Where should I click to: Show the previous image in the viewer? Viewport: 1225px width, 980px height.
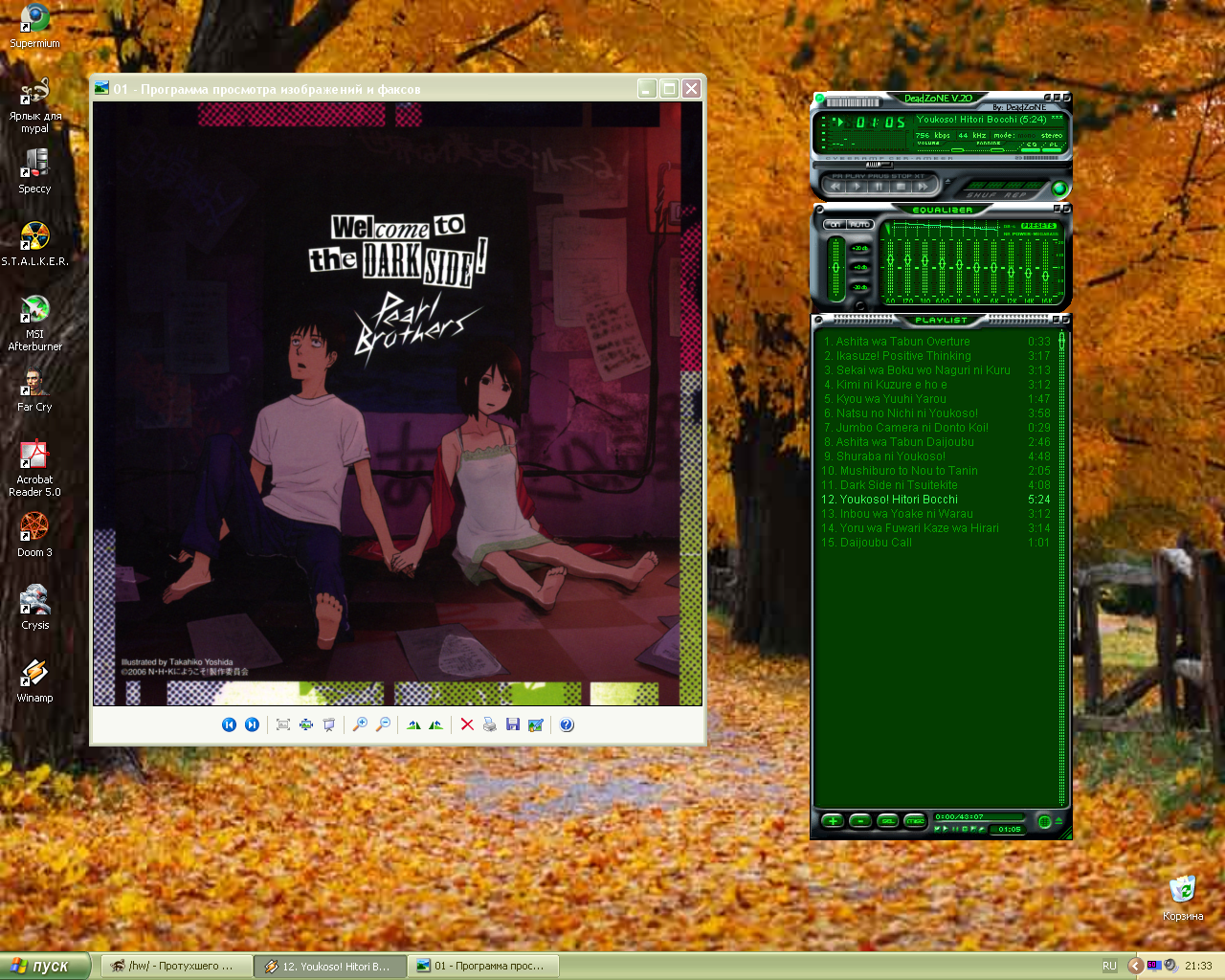pos(229,724)
